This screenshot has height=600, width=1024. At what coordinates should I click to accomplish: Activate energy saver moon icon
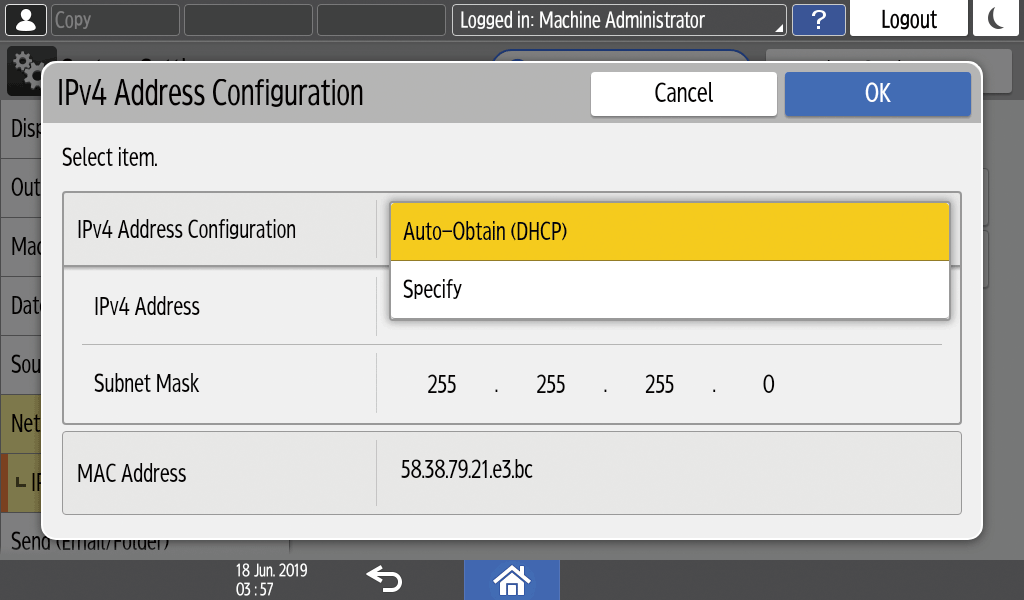click(995, 19)
